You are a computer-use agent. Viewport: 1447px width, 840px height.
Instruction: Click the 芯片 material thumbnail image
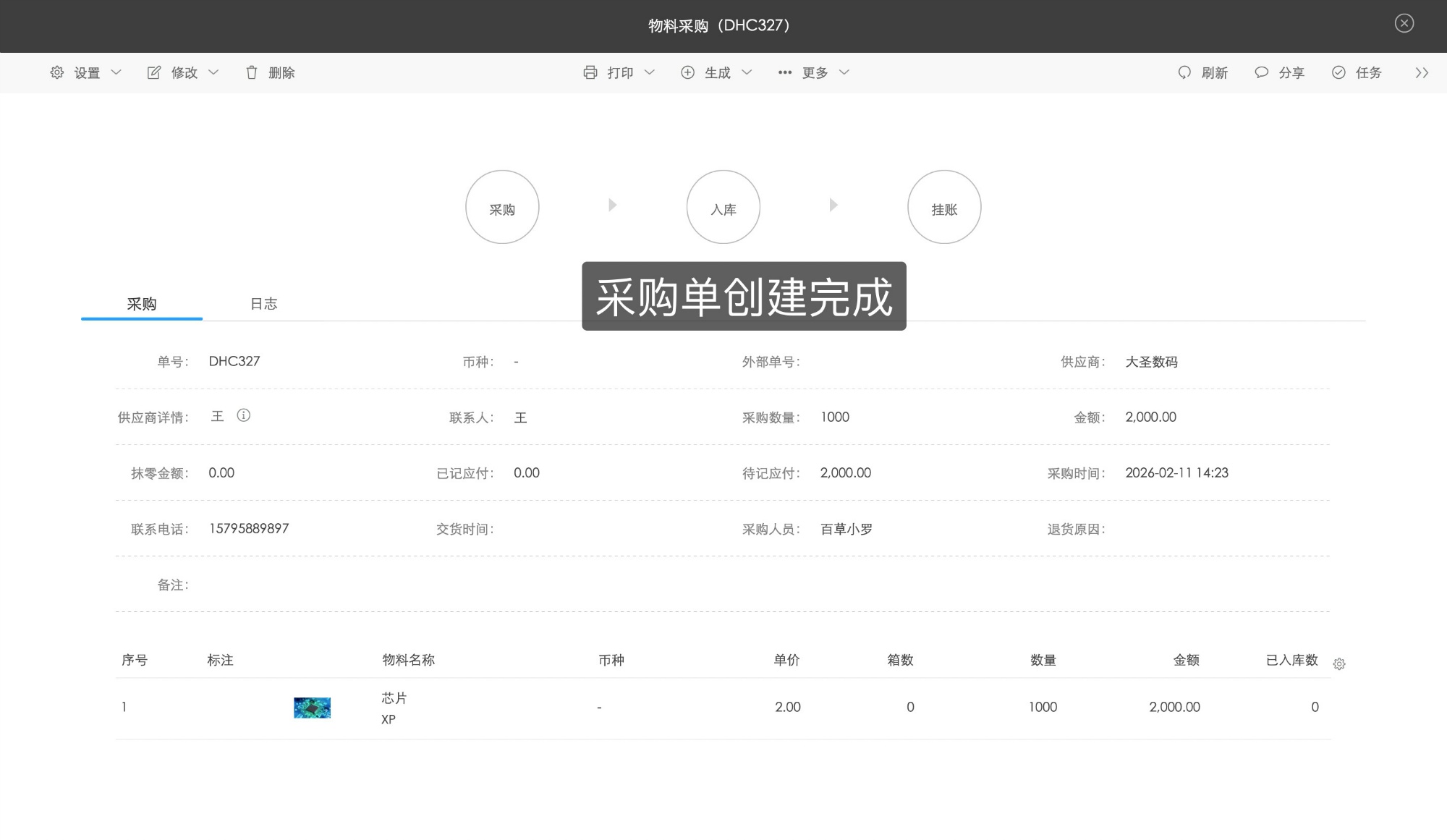click(311, 708)
